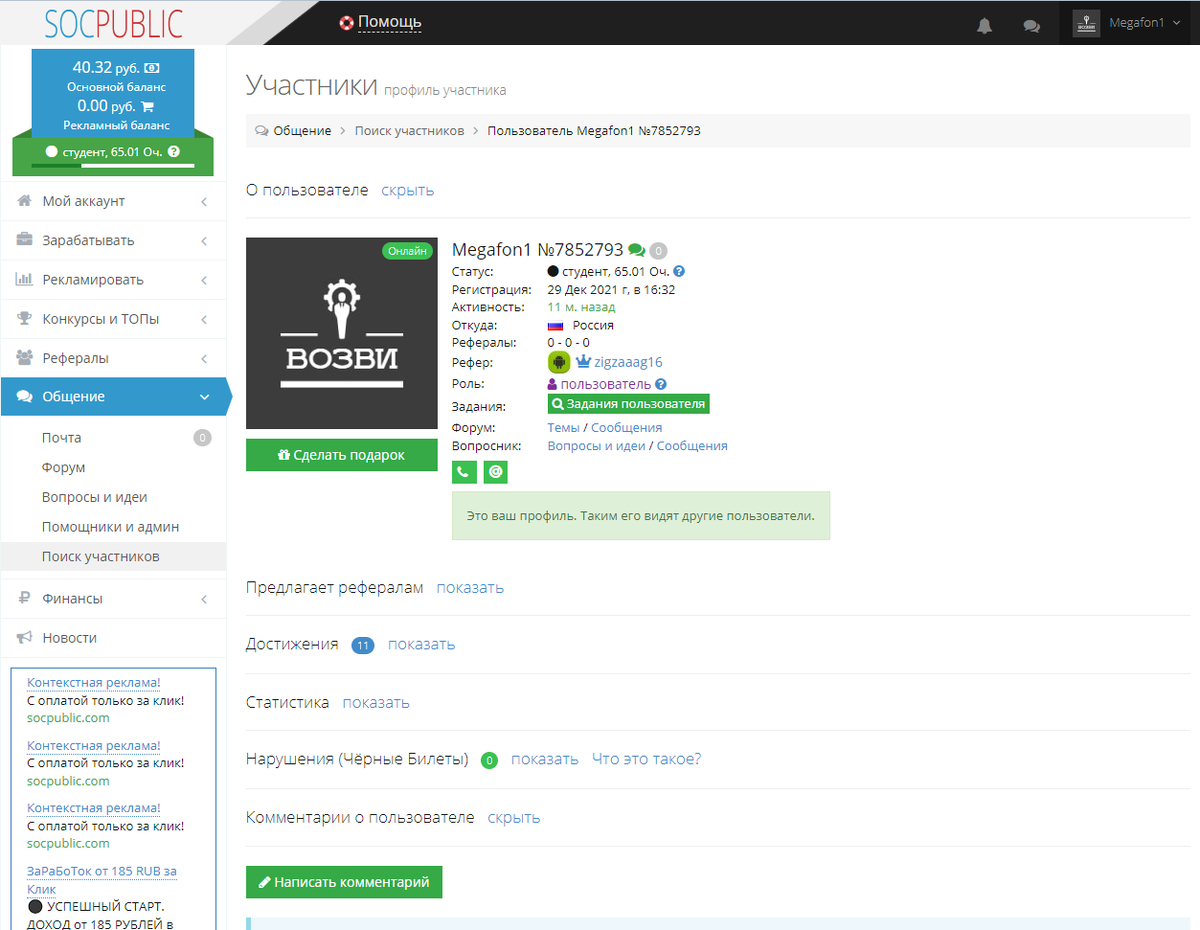Viewport: 1200px width, 930px height.
Task: Open the referrer zigzaaag16 profile link
Action: [x=628, y=362]
